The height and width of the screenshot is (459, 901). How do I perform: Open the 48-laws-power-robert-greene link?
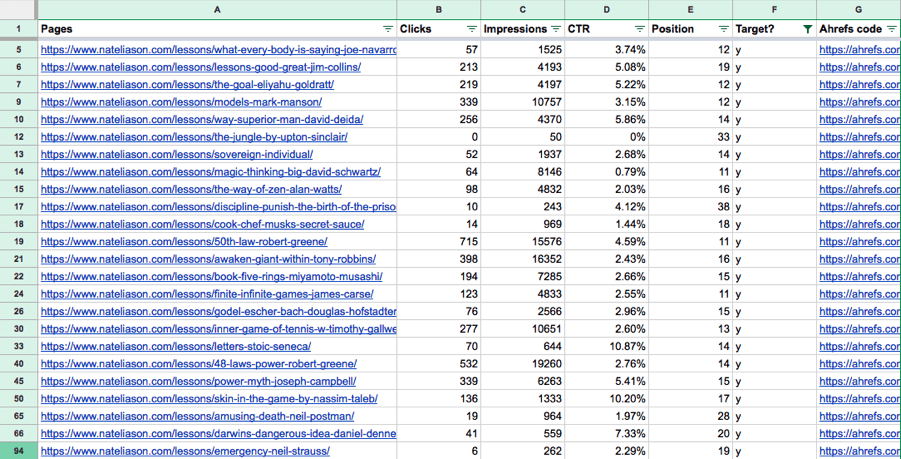coord(199,364)
